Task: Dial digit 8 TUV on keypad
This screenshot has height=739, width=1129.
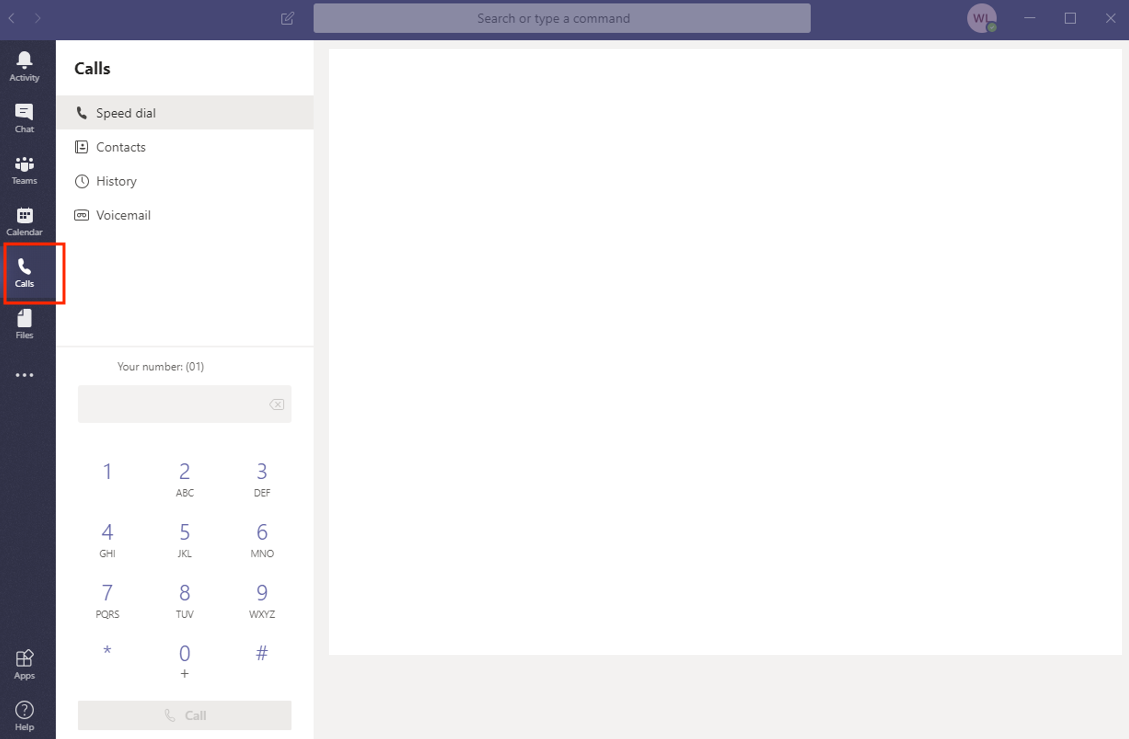Action: coord(184,600)
